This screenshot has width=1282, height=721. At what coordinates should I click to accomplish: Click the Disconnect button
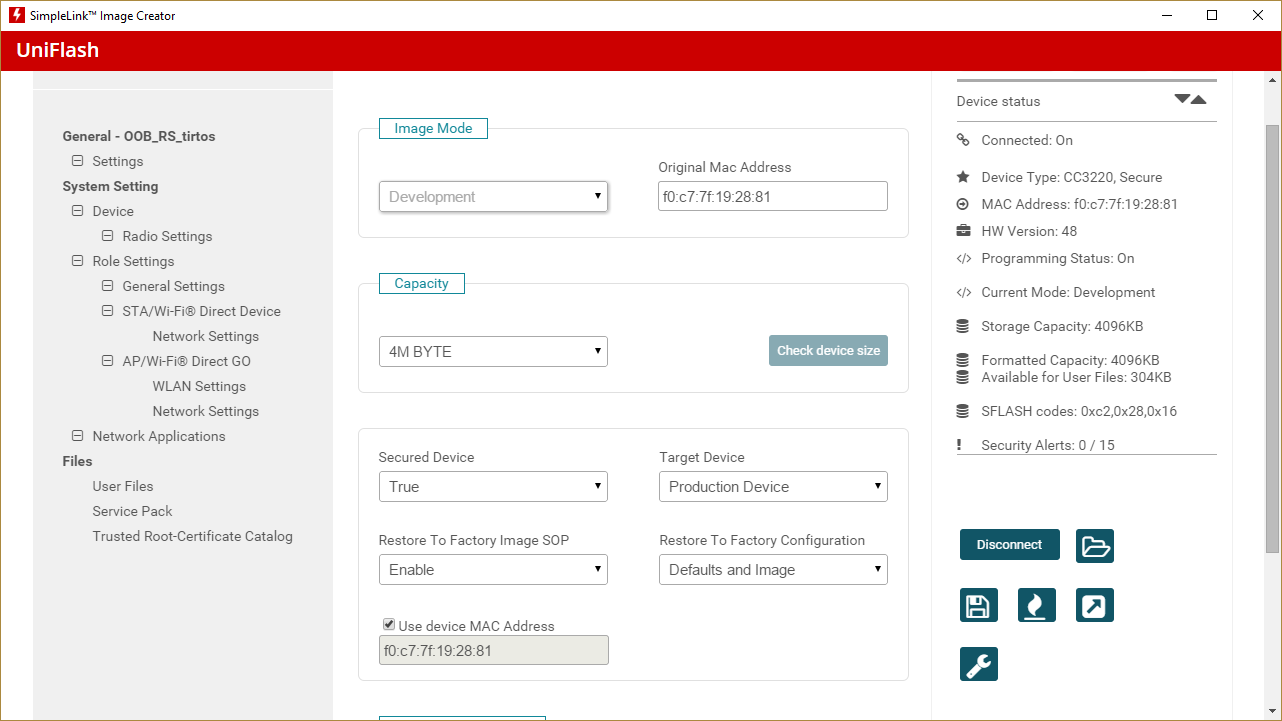click(1009, 545)
